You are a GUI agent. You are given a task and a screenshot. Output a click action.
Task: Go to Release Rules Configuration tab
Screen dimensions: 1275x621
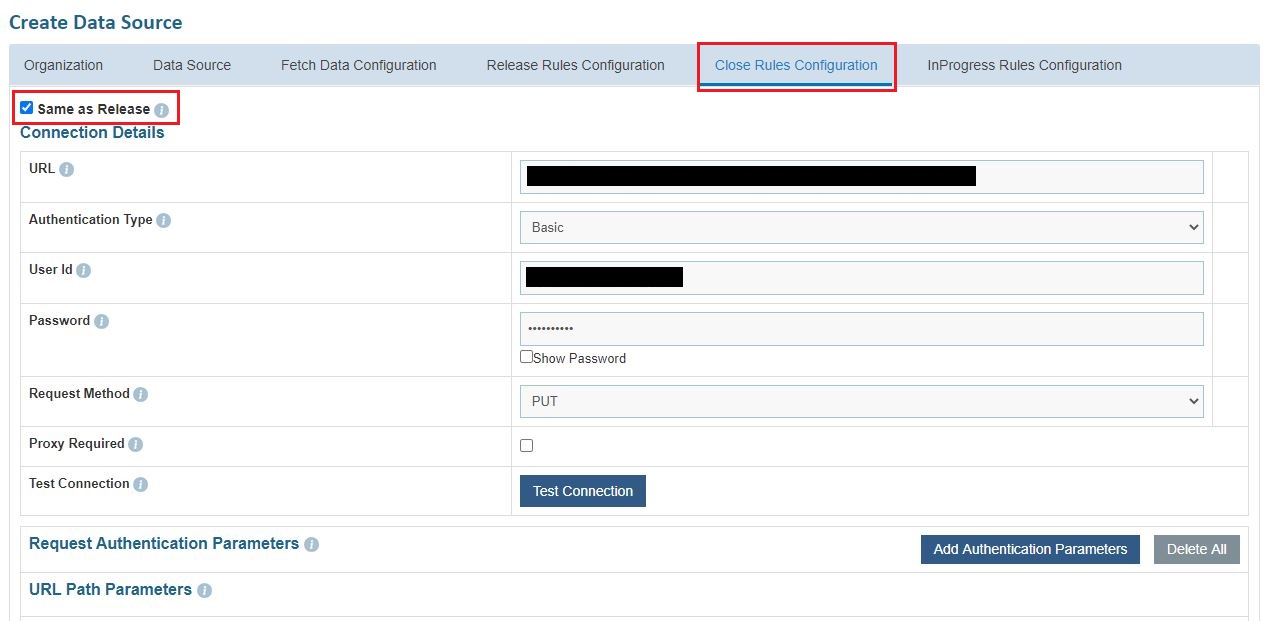point(575,65)
